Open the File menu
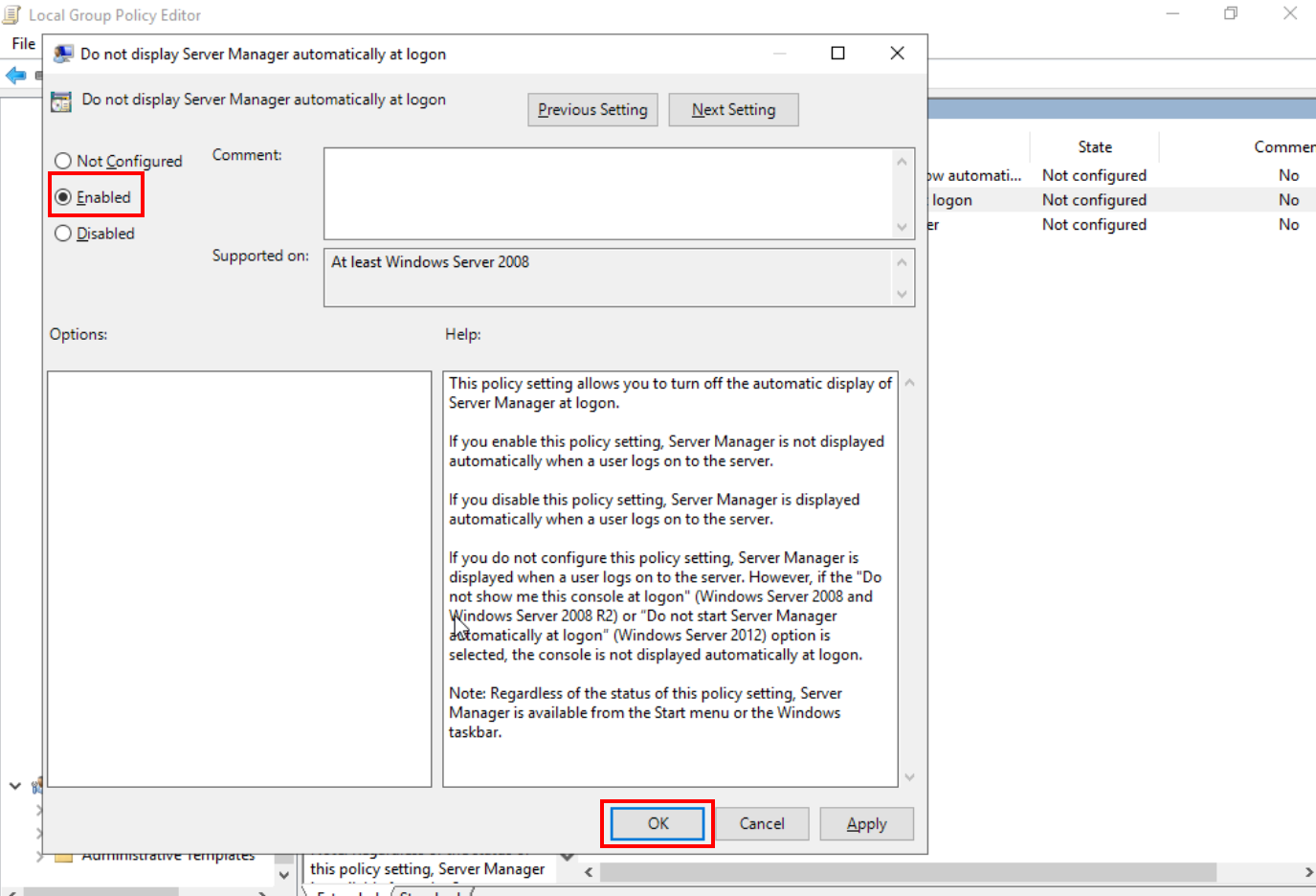This screenshot has height=896, width=1316. 23,44
